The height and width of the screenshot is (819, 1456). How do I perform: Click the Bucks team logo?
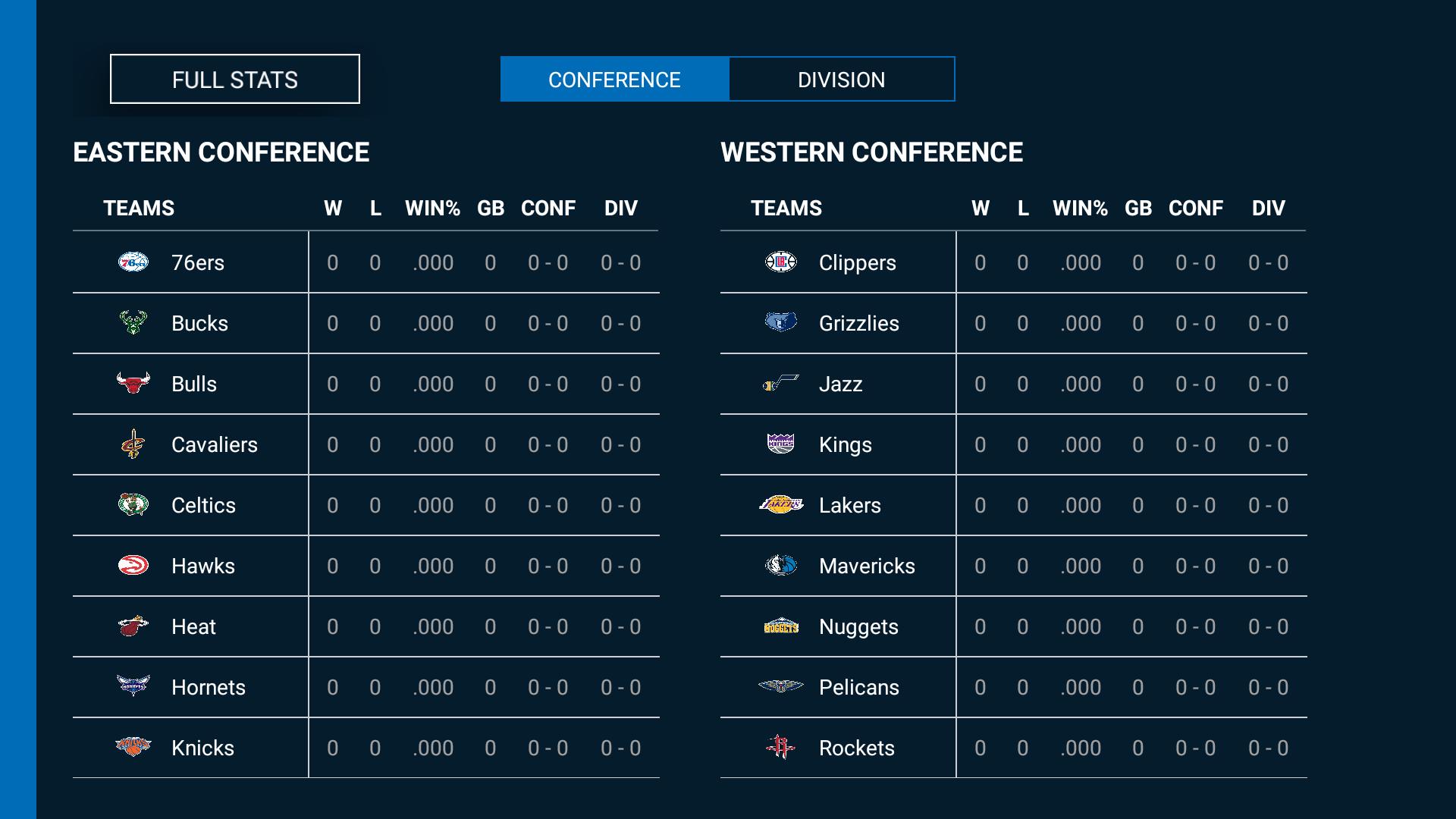tap(133, 323)
